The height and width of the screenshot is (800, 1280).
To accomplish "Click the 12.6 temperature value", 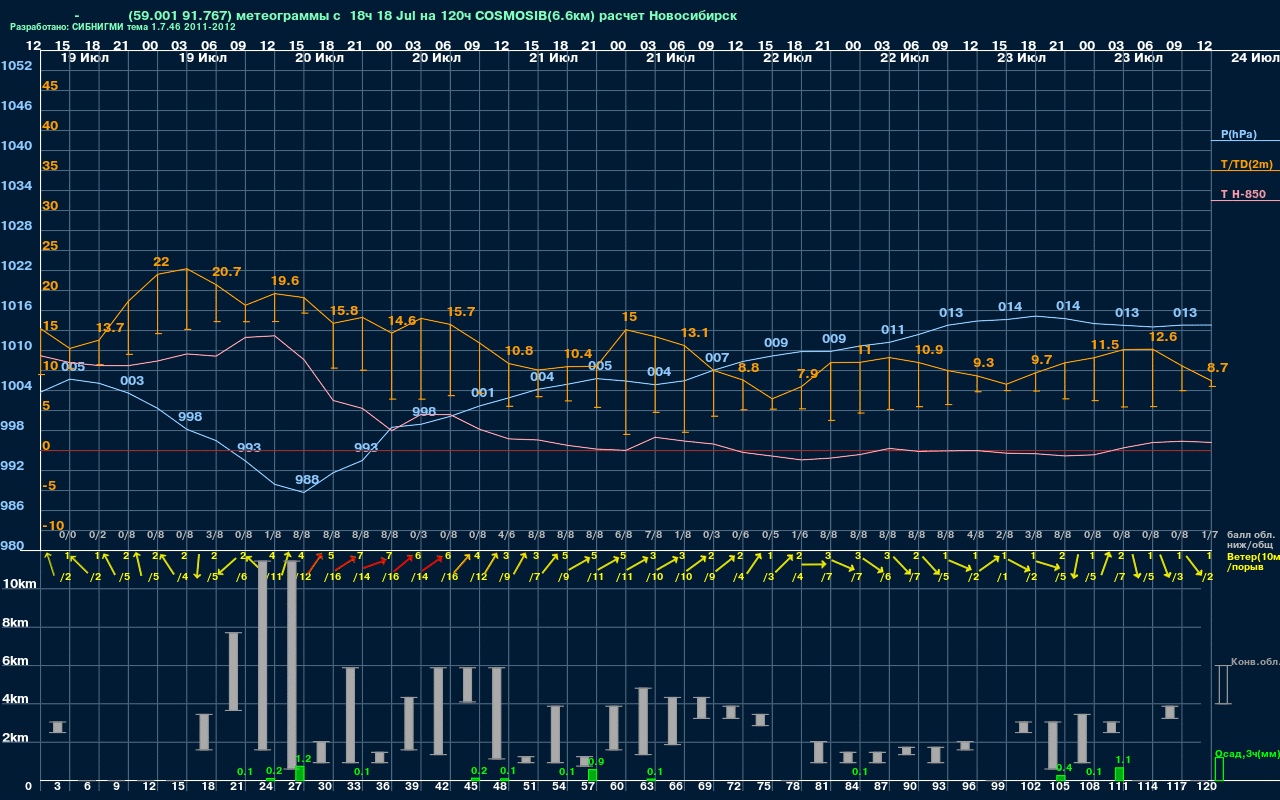I will coord(1162,337).
